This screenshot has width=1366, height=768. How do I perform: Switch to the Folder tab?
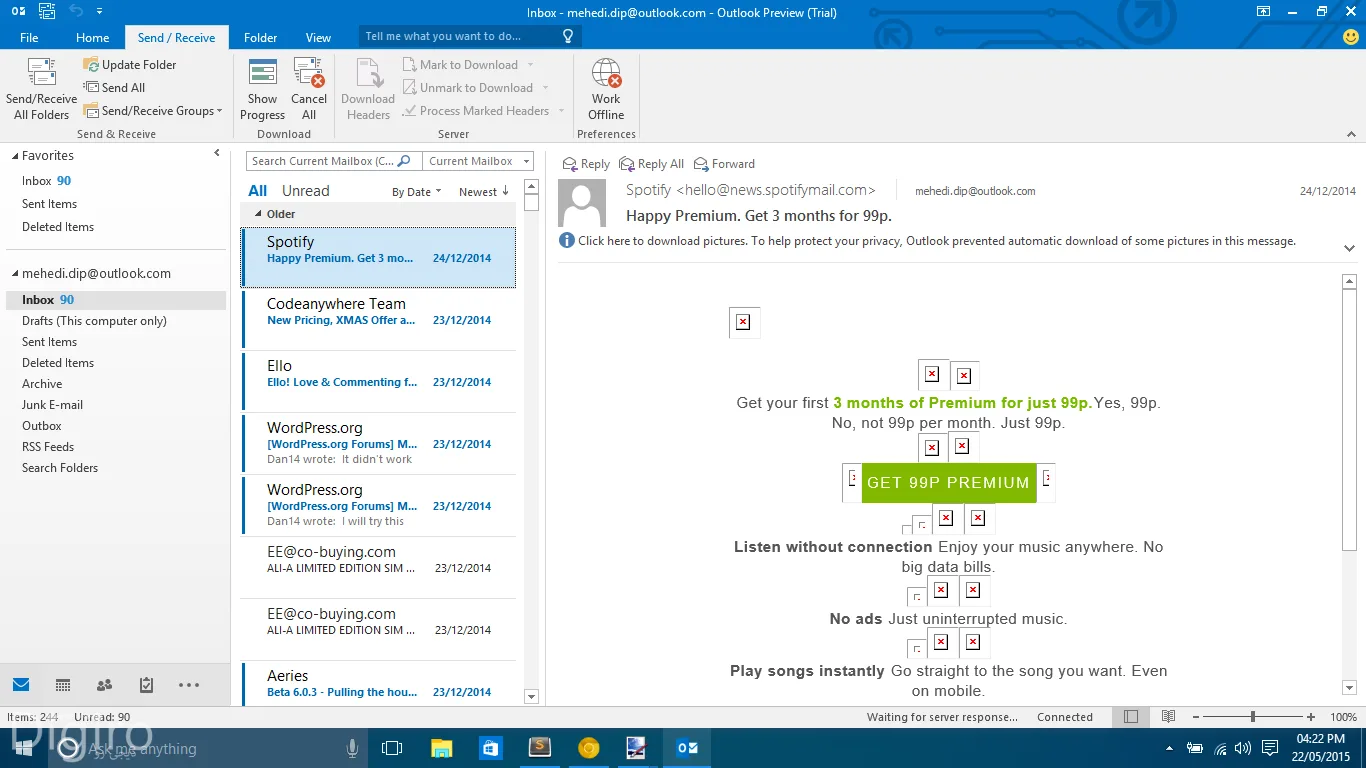pos(260,37)
